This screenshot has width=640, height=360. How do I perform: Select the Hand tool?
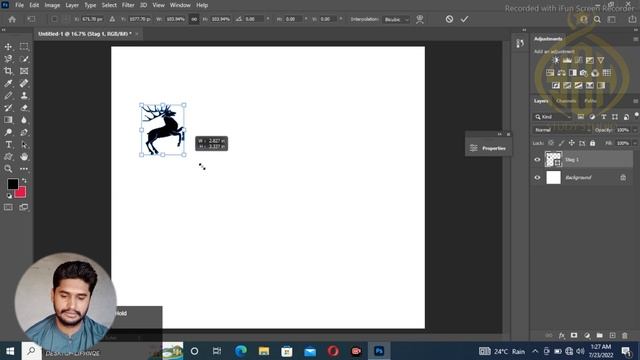point(24,157)
